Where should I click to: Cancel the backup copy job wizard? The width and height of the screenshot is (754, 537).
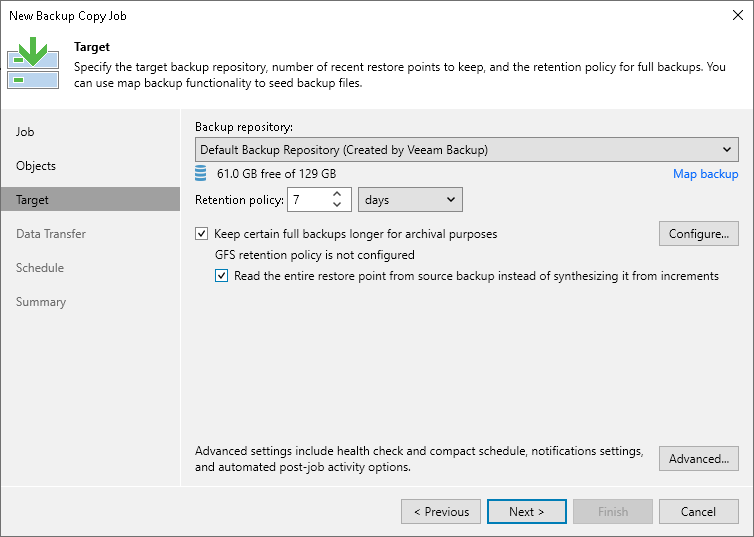699,512
